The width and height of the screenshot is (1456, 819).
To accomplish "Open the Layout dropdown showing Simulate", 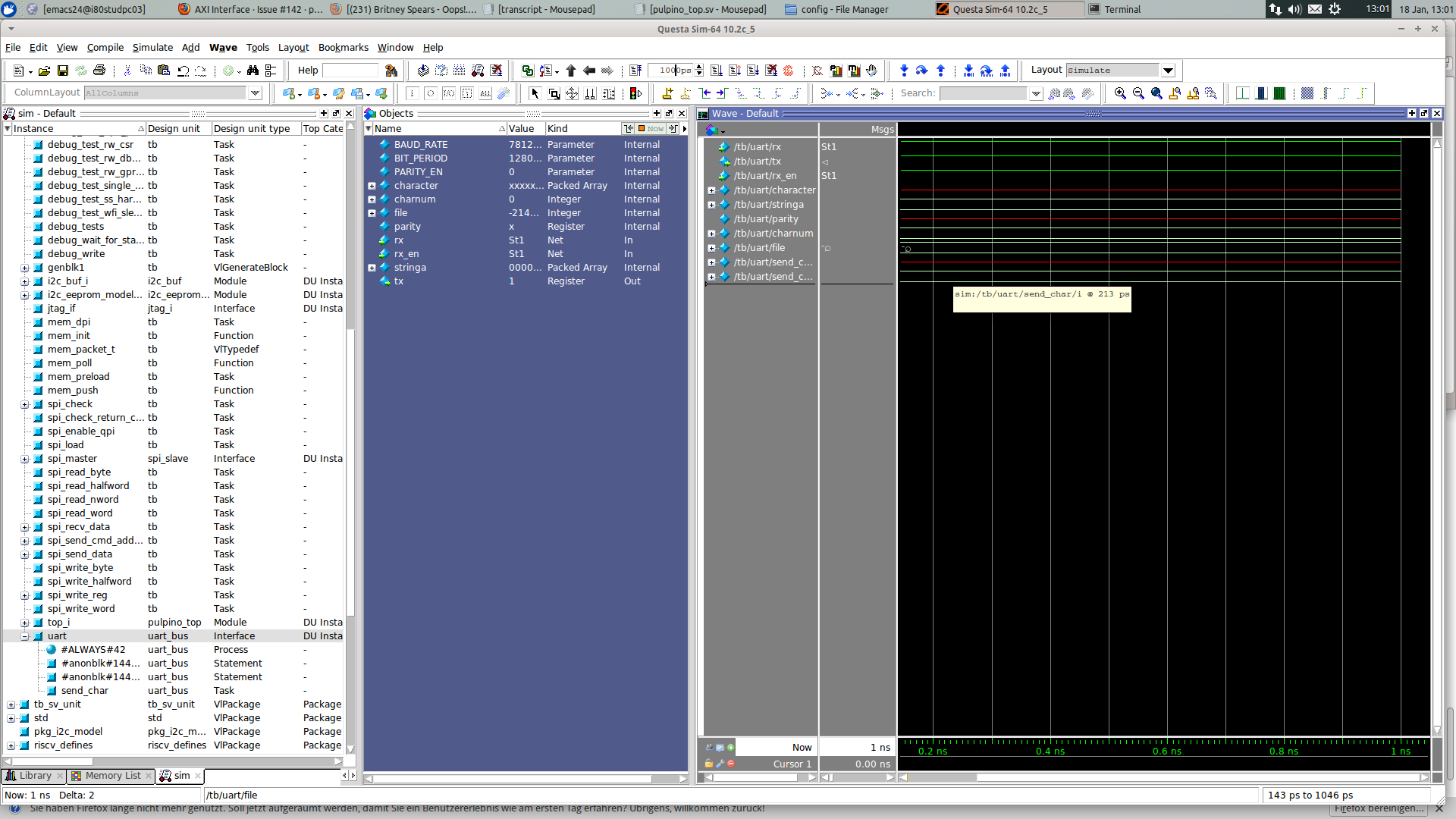I will click(1168, 70).
